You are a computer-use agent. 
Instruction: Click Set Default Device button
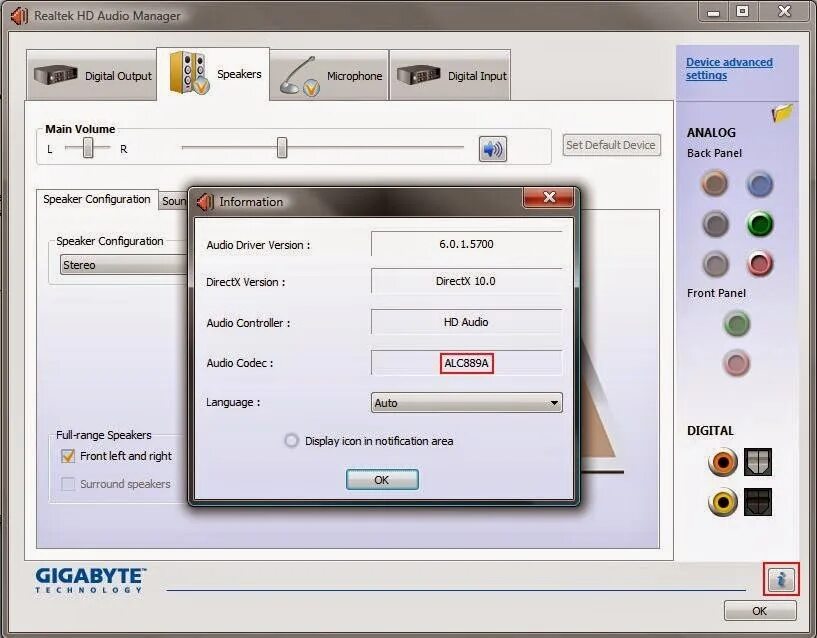pos(611,145)
